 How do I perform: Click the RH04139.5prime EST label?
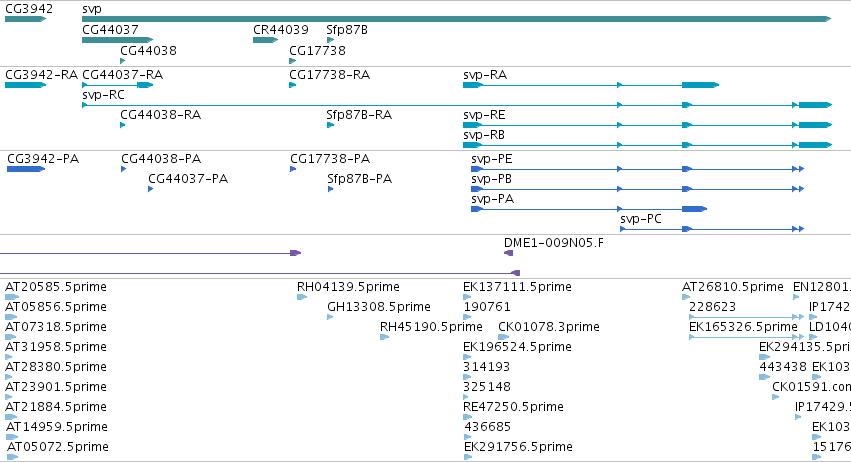(x=348, y=287)
